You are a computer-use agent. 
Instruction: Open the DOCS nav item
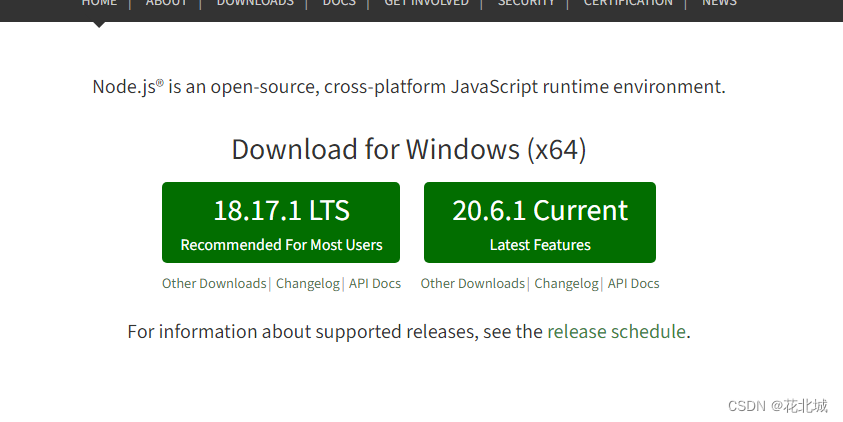click(339, 3)
